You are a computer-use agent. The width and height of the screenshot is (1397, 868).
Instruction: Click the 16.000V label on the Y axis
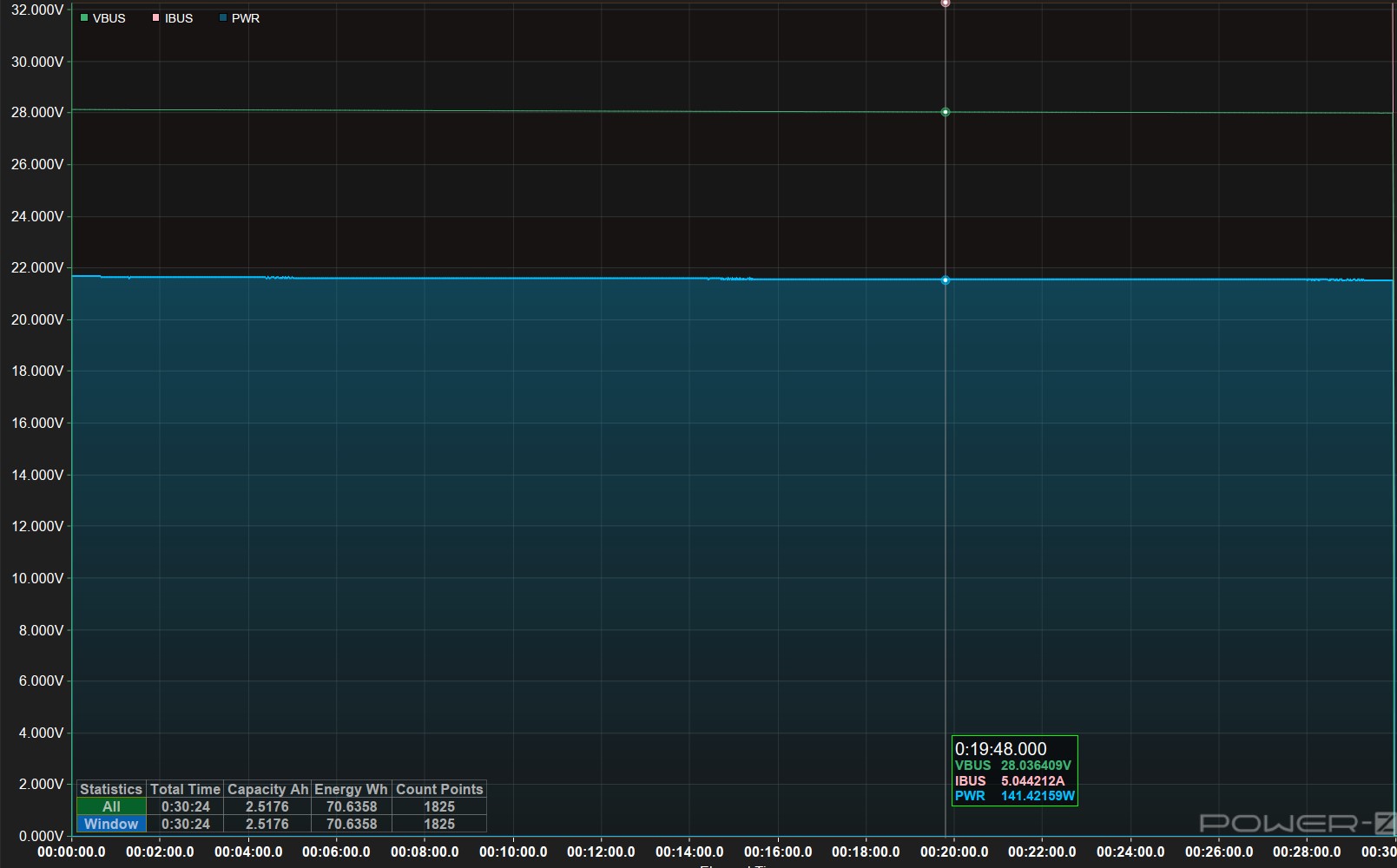(37, 423)
